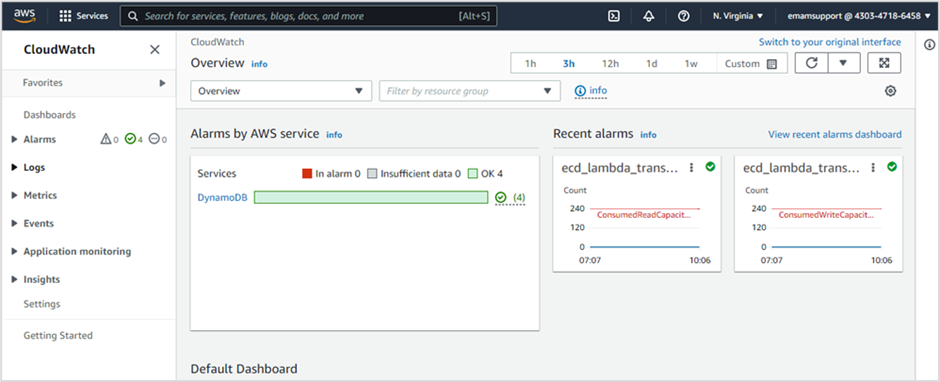Image resolution: width=940 pixels, height=382 pixels.
Task: Click the CloudWatch breadcrumb
Action: coord(218,42)
